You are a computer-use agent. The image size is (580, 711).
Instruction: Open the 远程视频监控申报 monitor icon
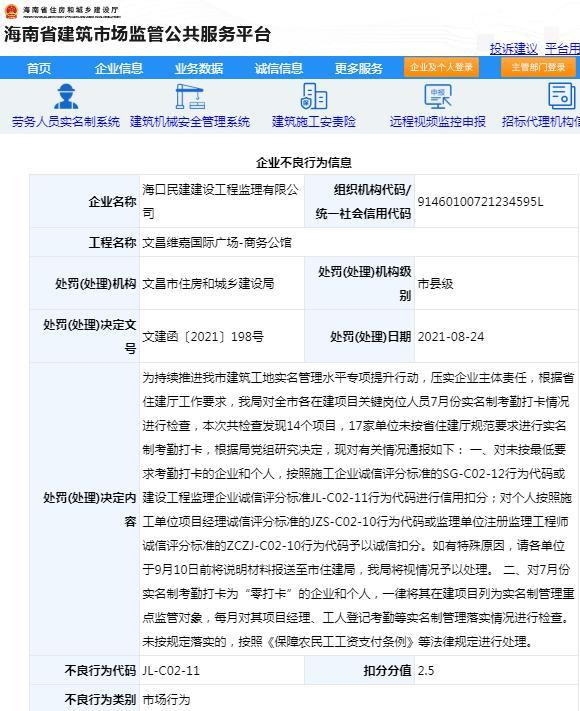tap(438, 96)
